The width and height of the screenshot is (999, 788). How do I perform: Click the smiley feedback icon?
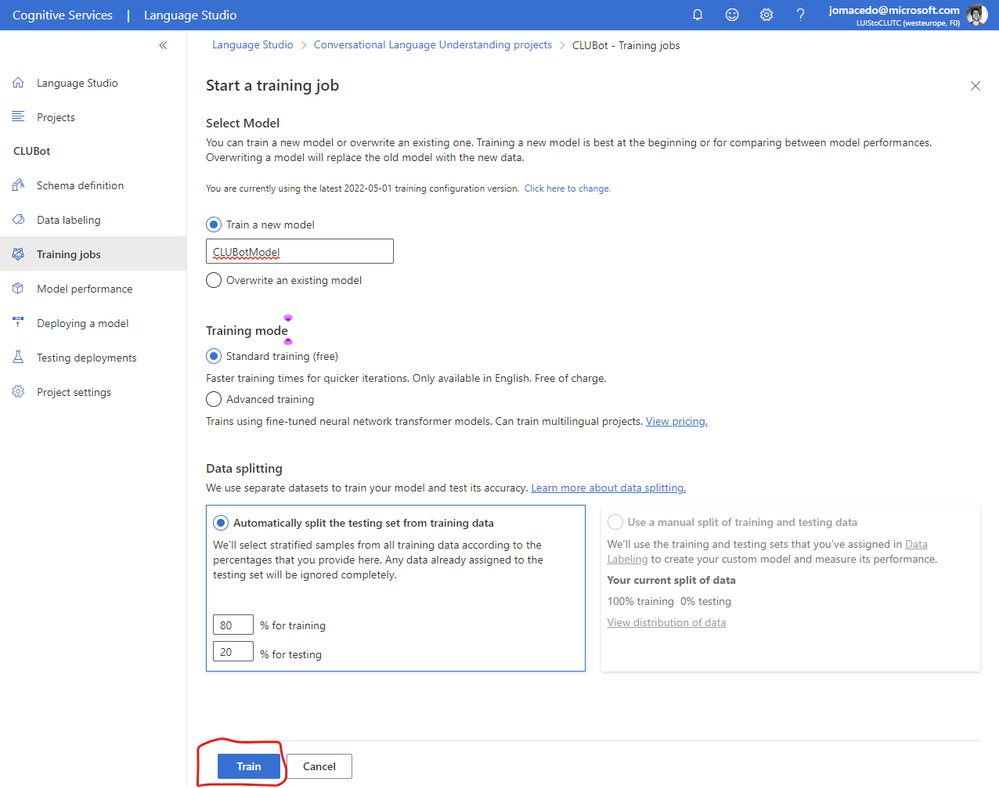732,15
